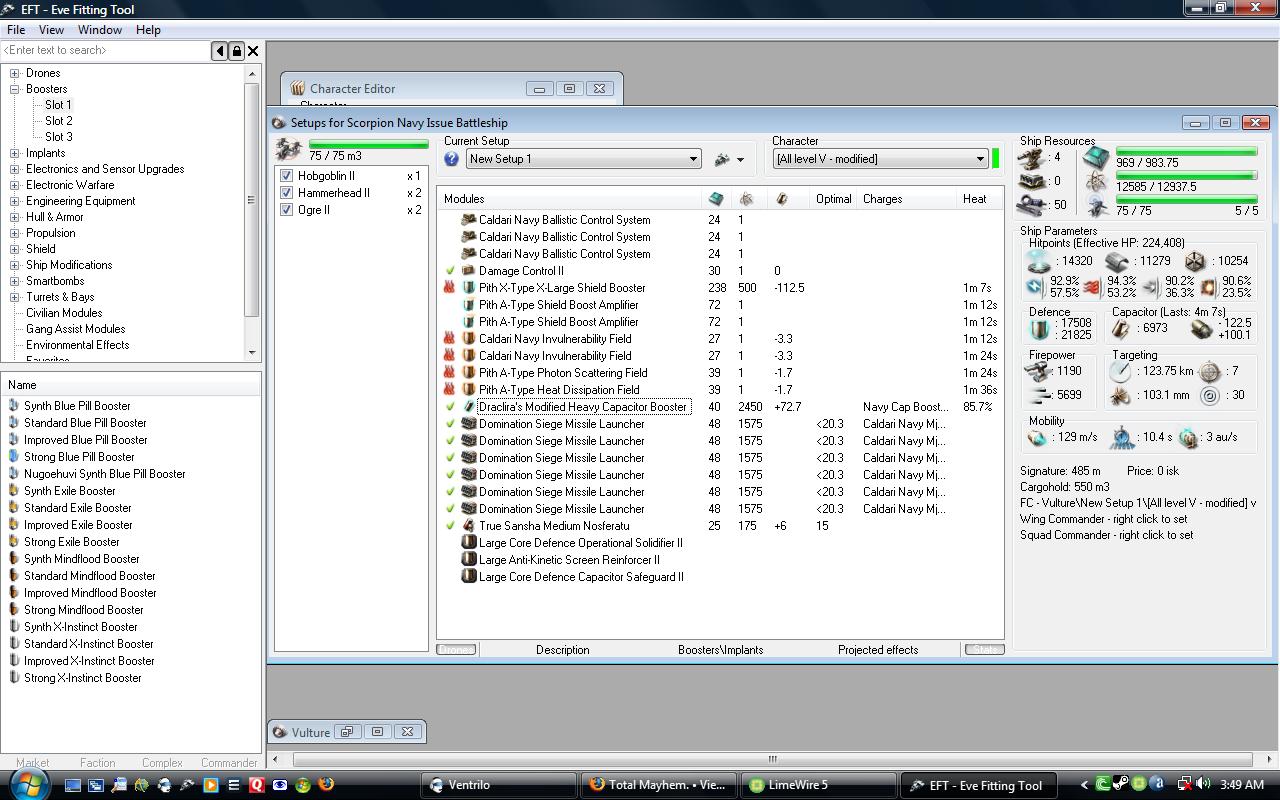
Task: Switch to the Description tab
Action: [x=562, y=650]
